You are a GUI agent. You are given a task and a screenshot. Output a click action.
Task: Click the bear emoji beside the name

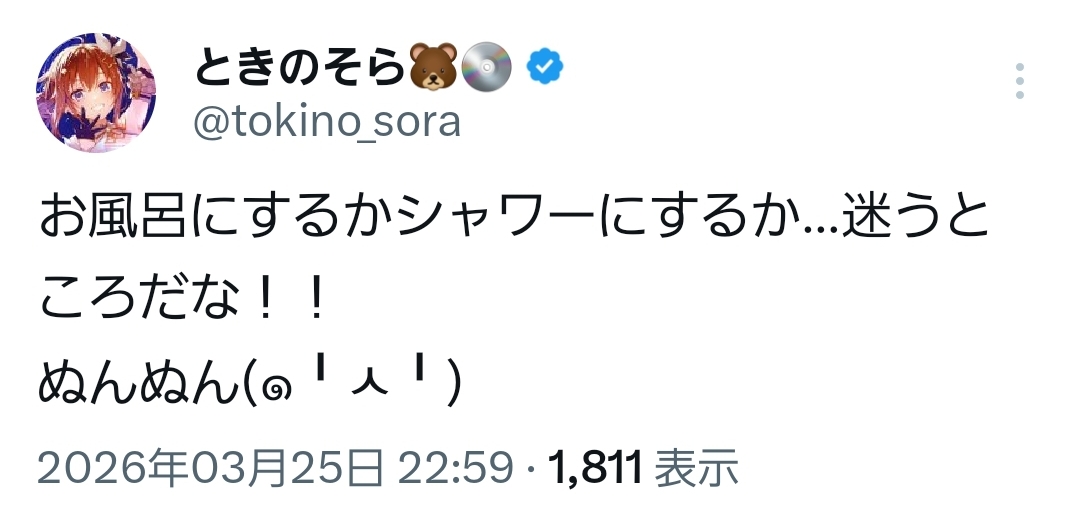pos(434,67)
